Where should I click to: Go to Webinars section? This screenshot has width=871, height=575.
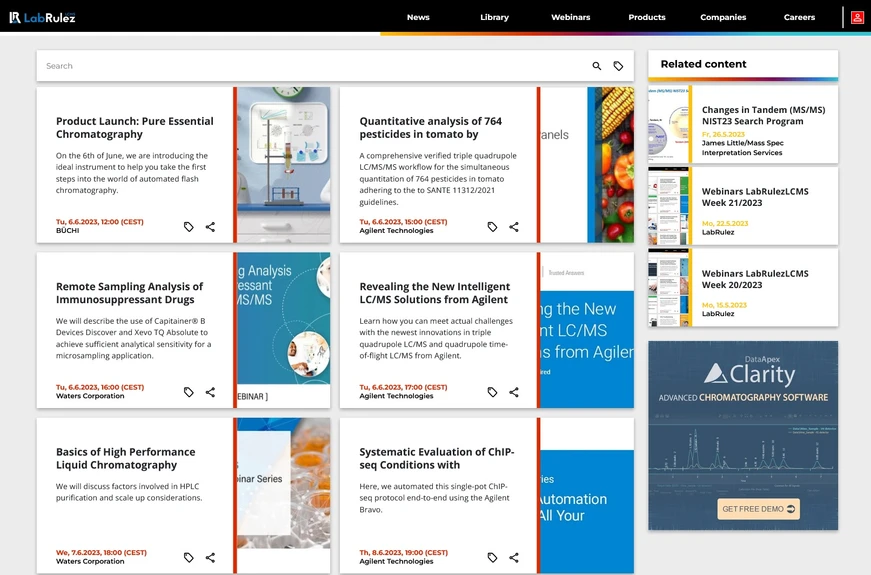tap(570, 17)
